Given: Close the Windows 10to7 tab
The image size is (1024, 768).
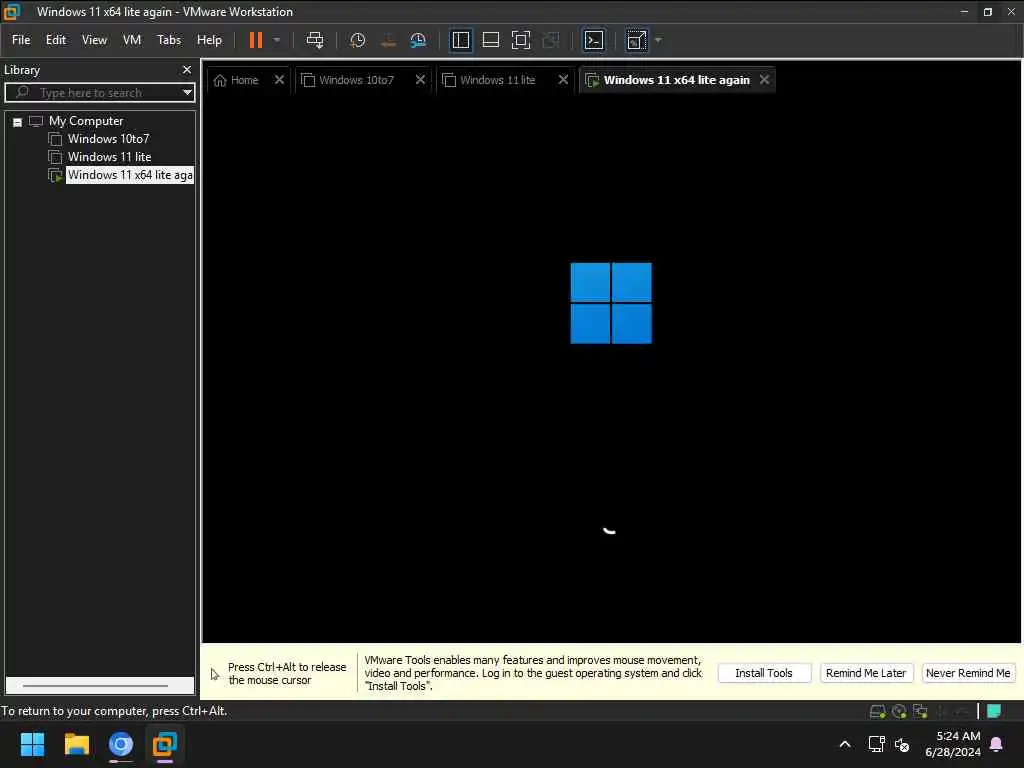Looking at the screenshot, I should pos(420,80).
